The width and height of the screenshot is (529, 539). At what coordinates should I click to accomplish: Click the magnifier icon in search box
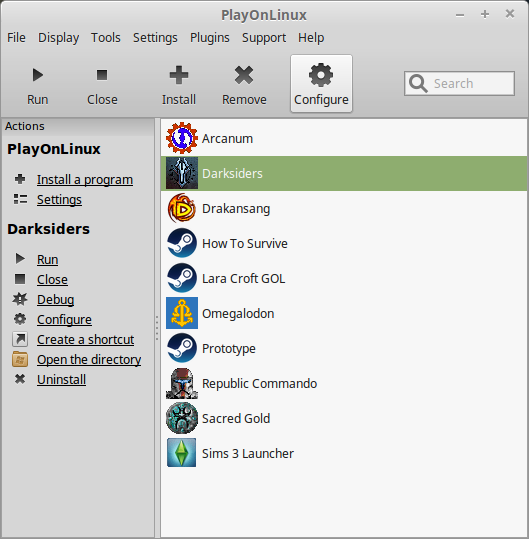(418, 84)
